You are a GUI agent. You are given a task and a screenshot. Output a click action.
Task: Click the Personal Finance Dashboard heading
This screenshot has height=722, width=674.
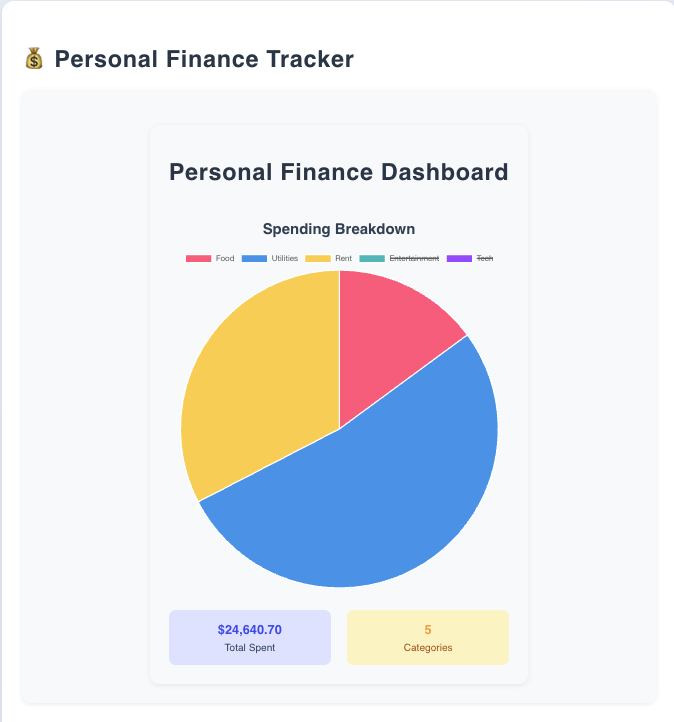point(339,172)
